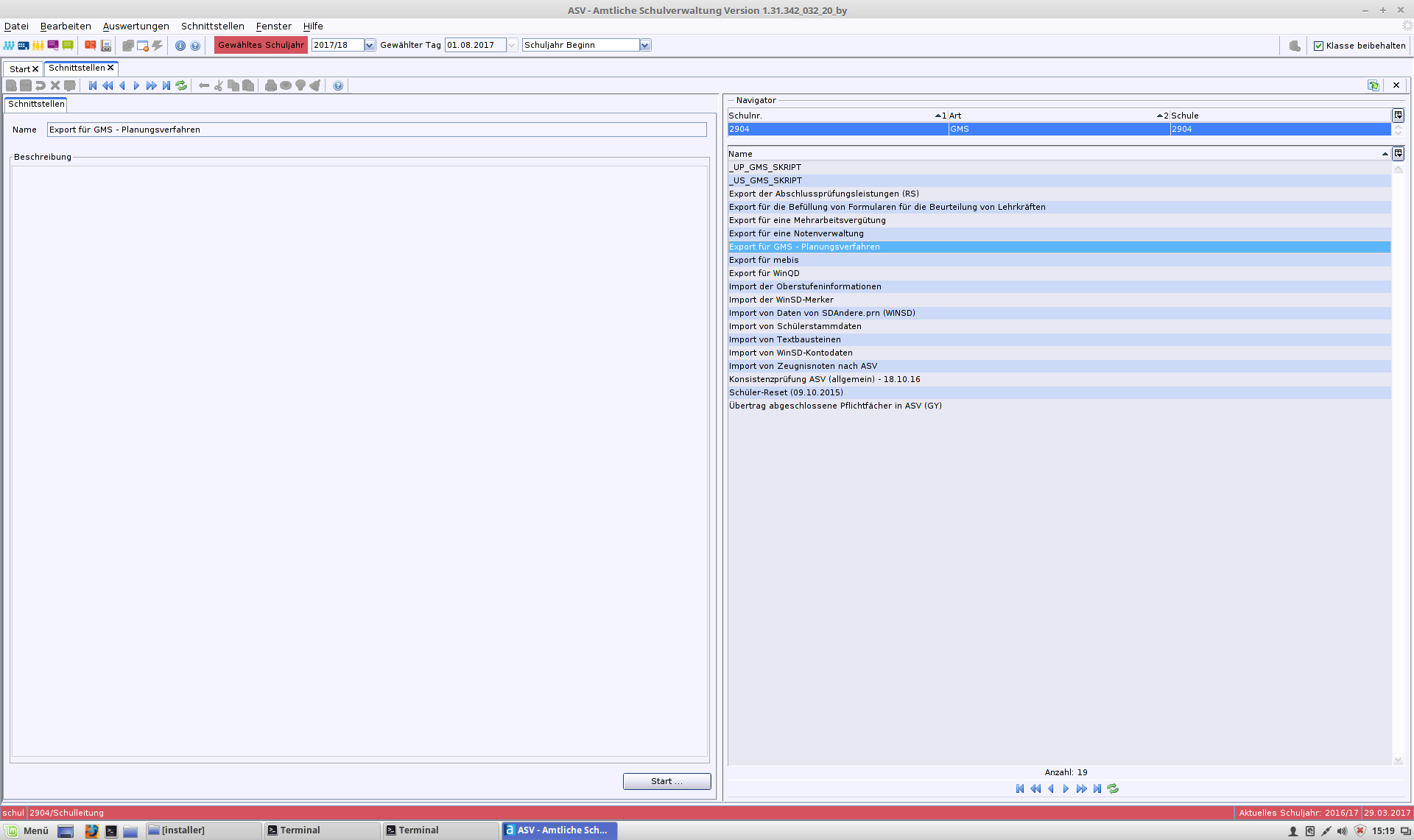
Task: Toggle the Klasse beibehalten checkbox
Action: [1319, 46]
